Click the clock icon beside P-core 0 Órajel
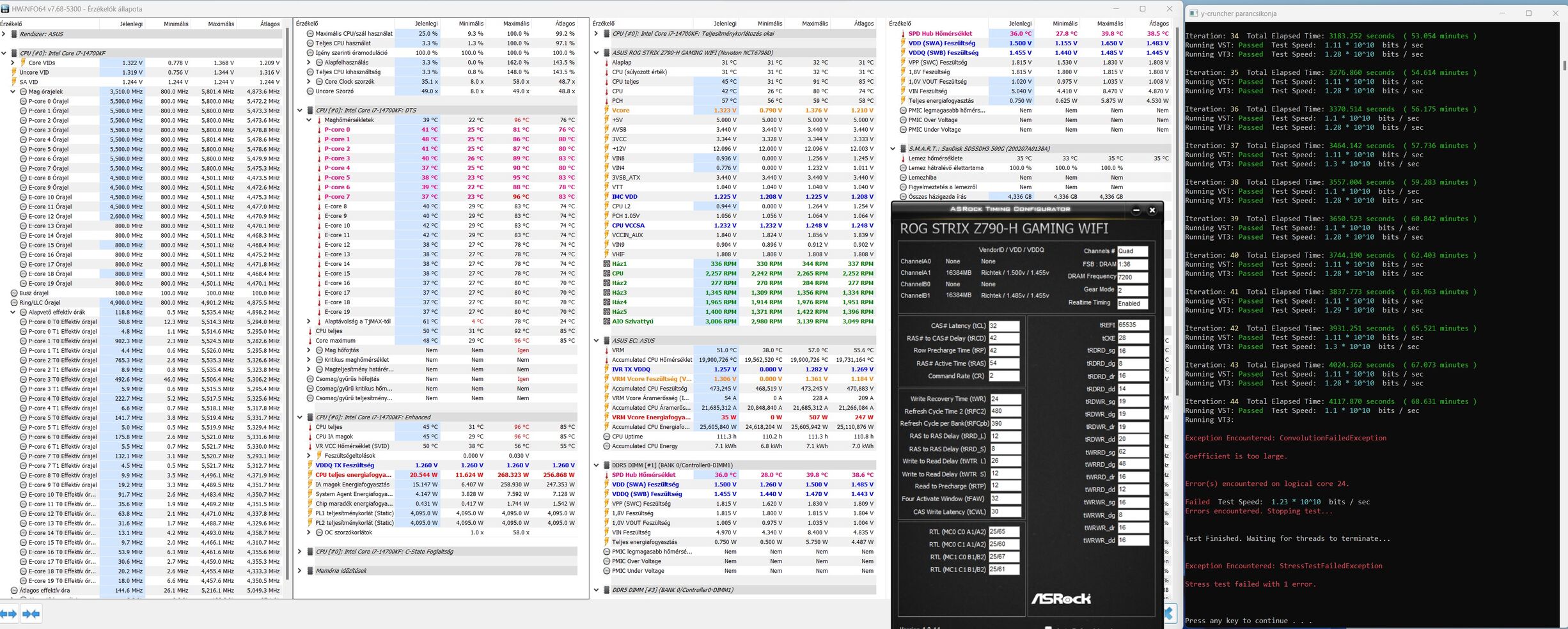This screenshot has width=1568, height=629. 23,101
